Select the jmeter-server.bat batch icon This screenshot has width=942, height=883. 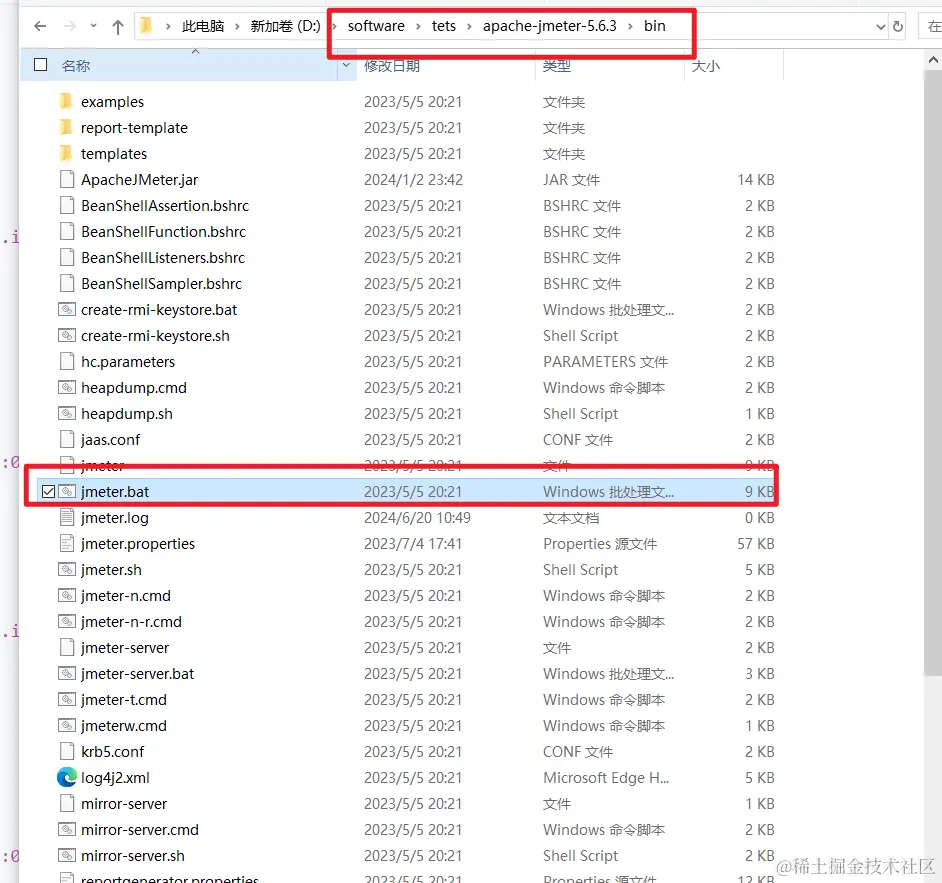coord(67,673)
